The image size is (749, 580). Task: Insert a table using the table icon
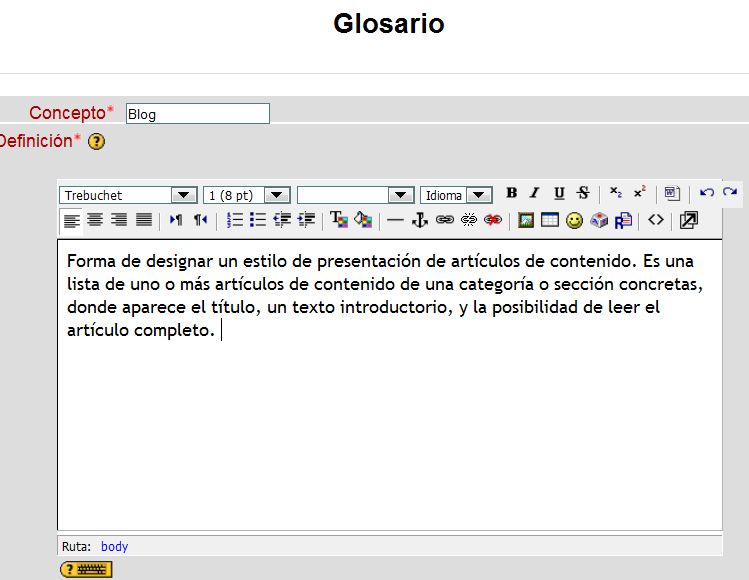(550, 220)
